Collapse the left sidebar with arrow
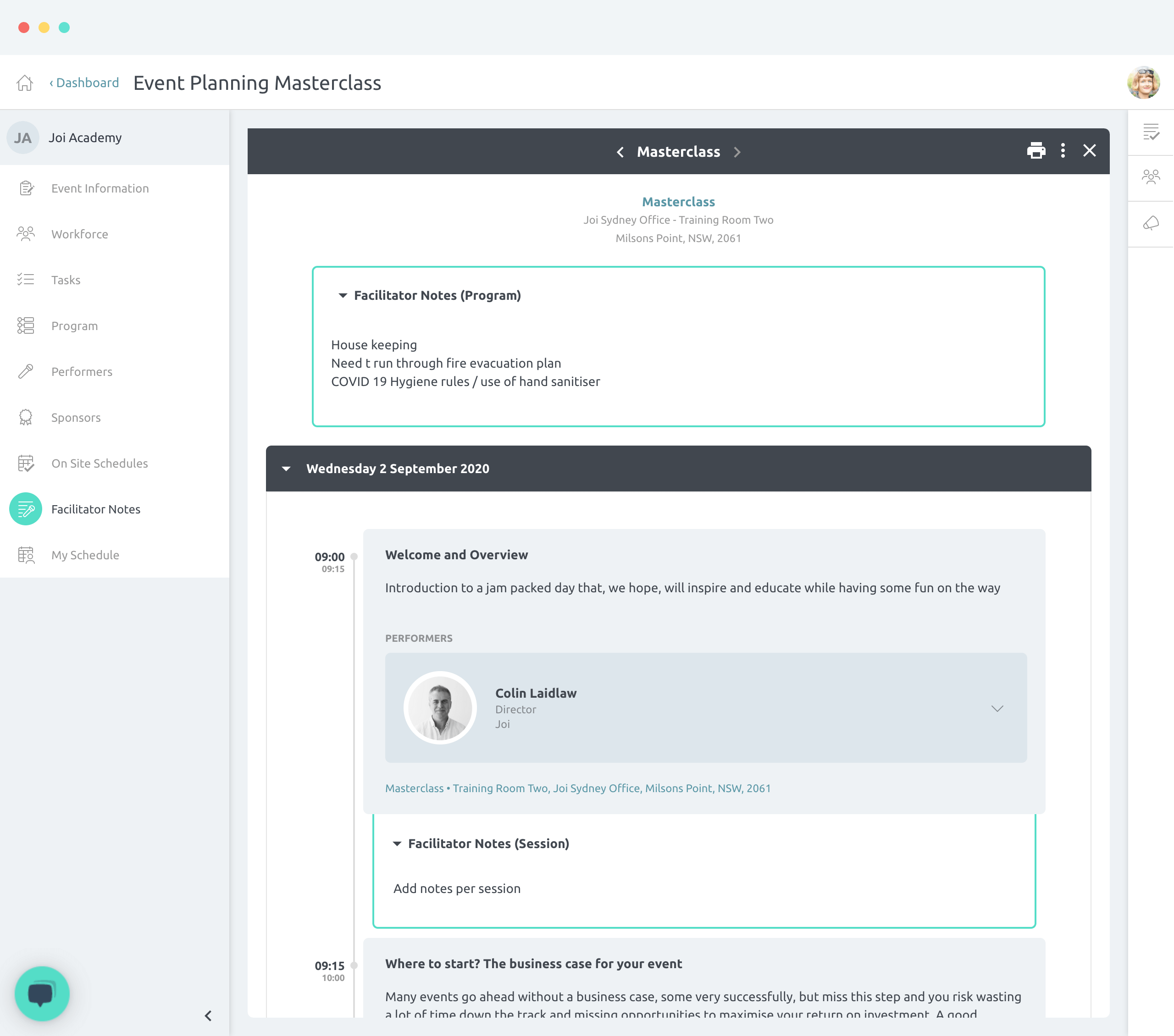This screenshot has height=1036, width=1174. [x=208, y=1015]
